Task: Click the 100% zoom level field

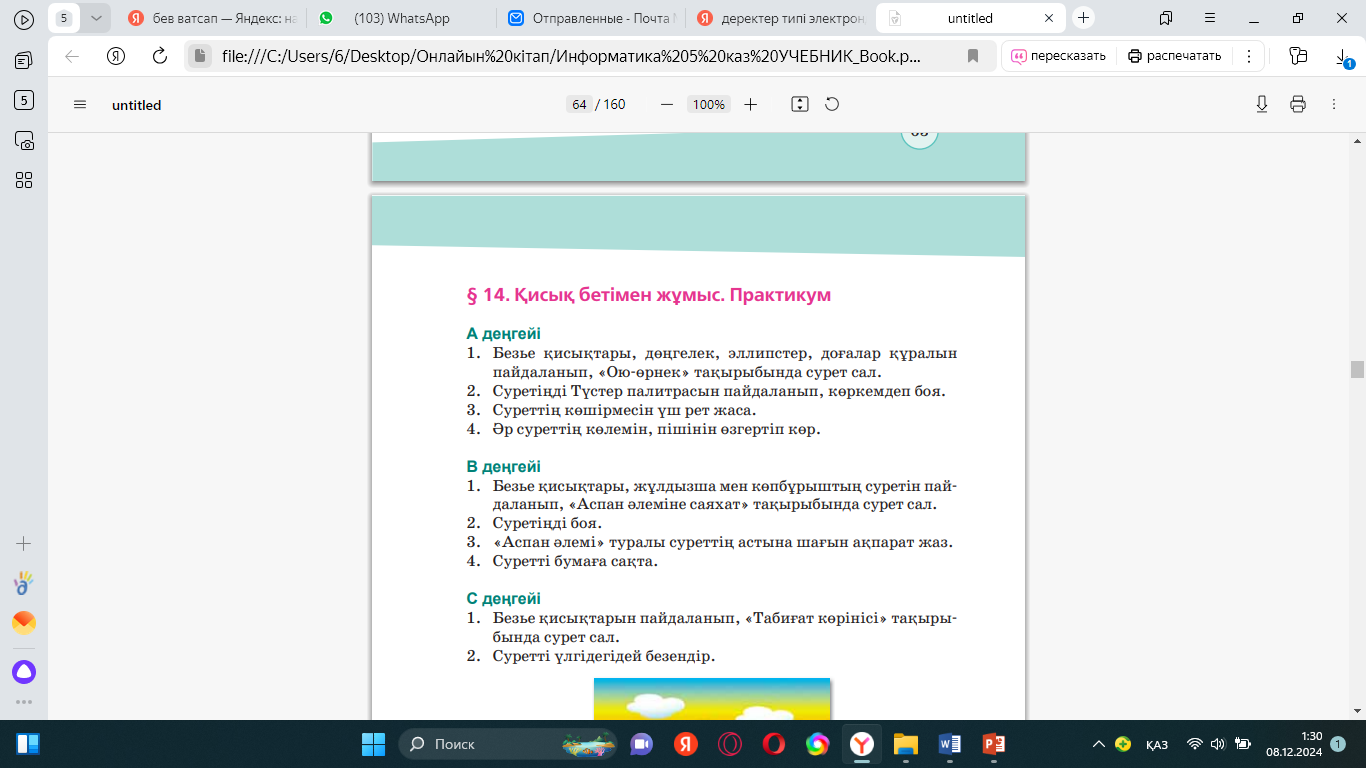Action: 709,105
